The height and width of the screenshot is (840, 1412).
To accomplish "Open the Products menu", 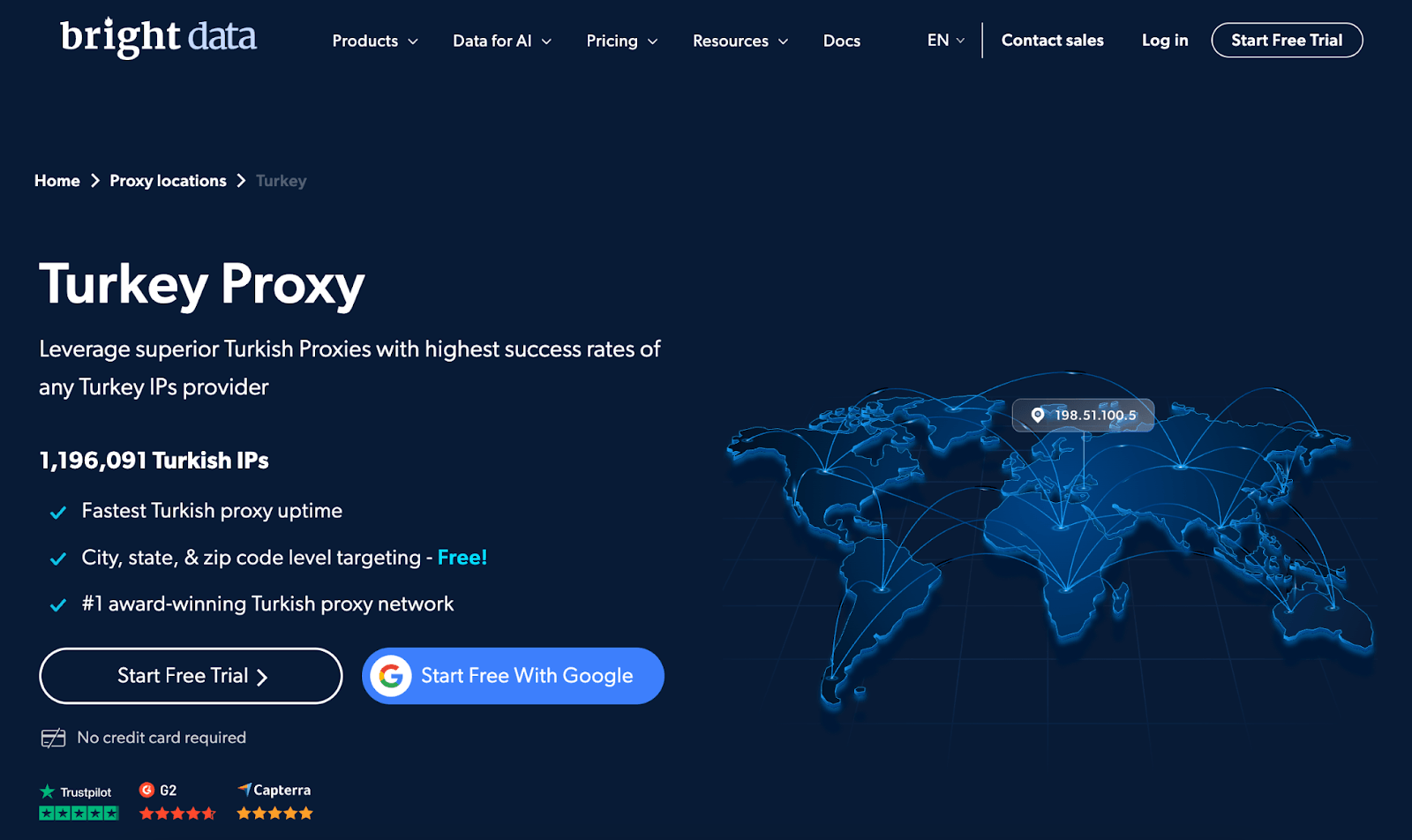I will click(x=375, y=41).
